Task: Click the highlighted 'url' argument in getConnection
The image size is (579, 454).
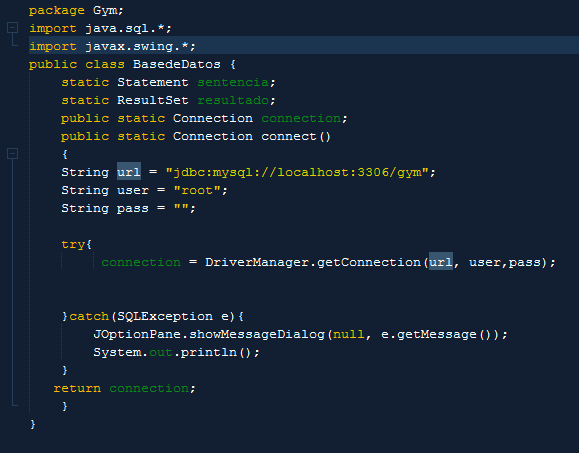Action: point(441,262)
